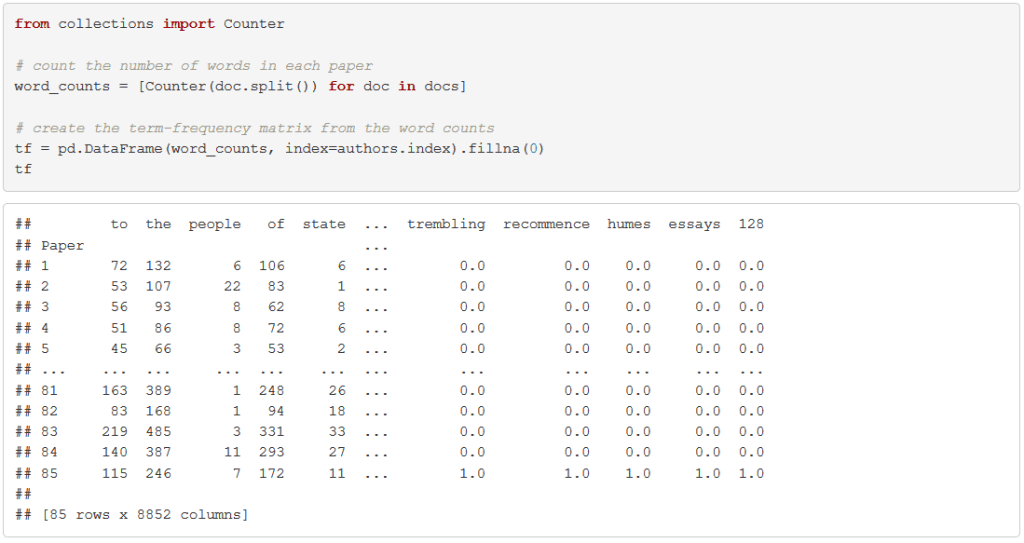Click the value 485 in row 83
This screenshot has height=543, width=1024.
point(158,432)
